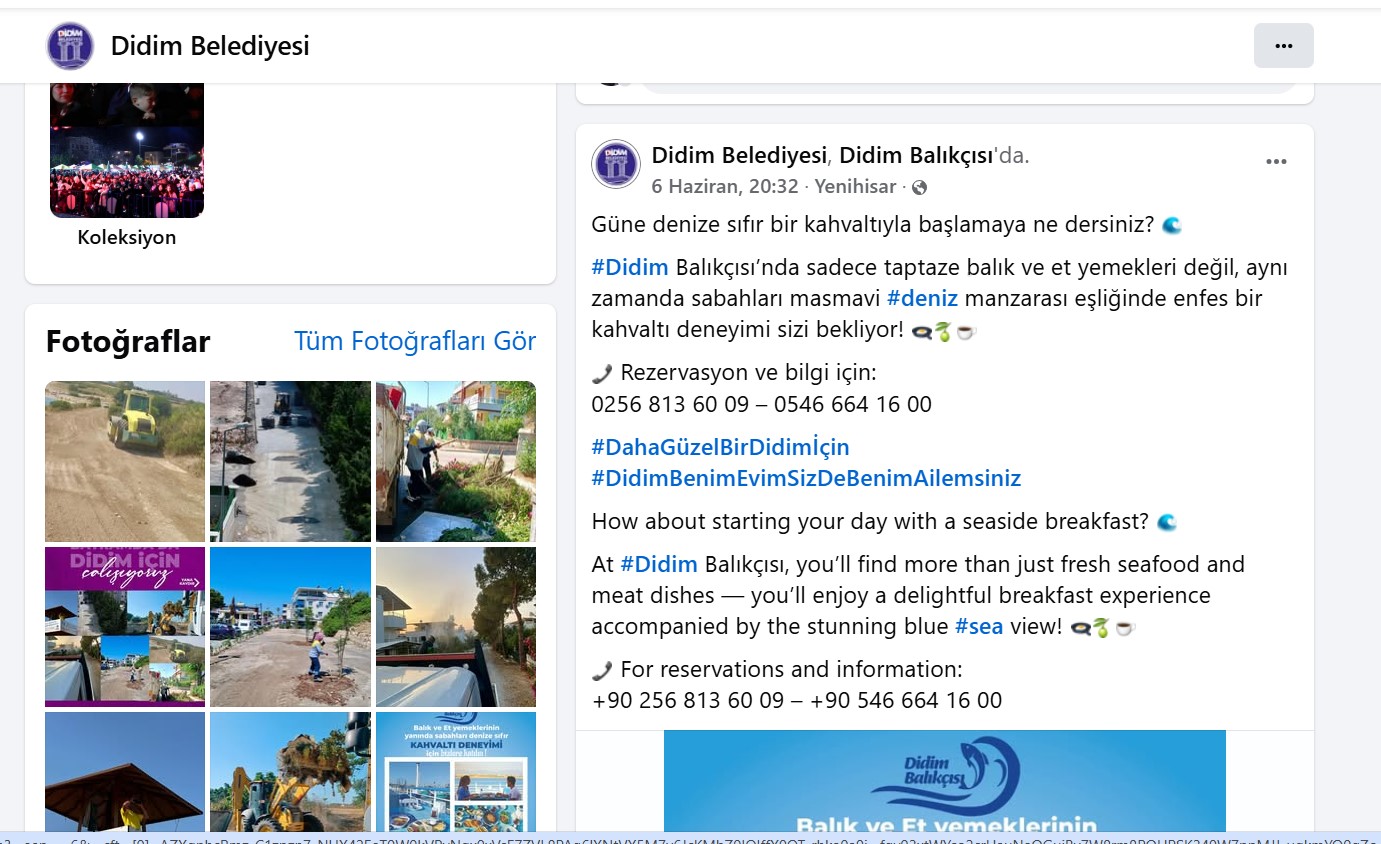Open the #Didim hashtag in English paragraph
This screenshot has height=844, width=1381.
point(659,564)
